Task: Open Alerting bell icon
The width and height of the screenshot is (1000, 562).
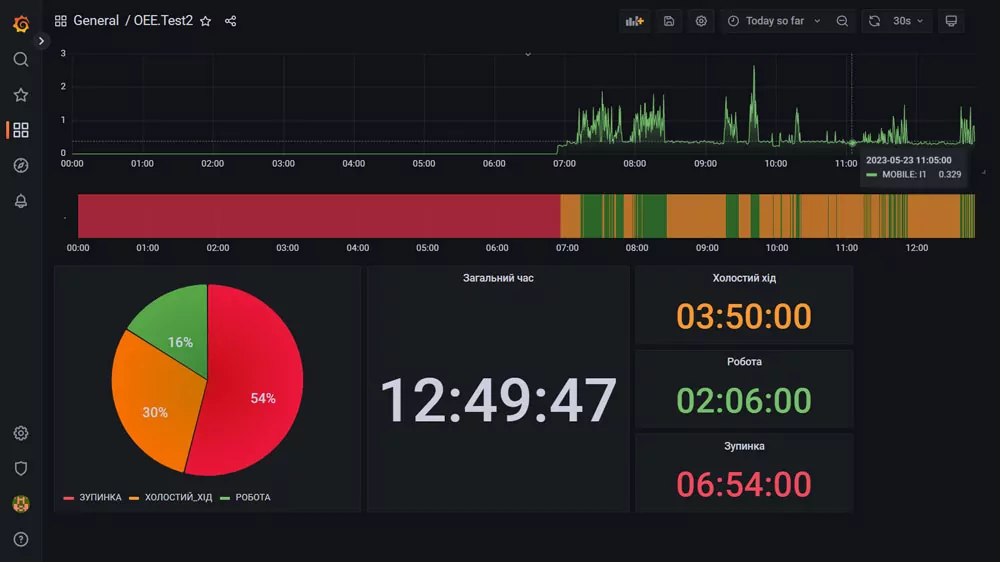Action: [x=21, y=201]
